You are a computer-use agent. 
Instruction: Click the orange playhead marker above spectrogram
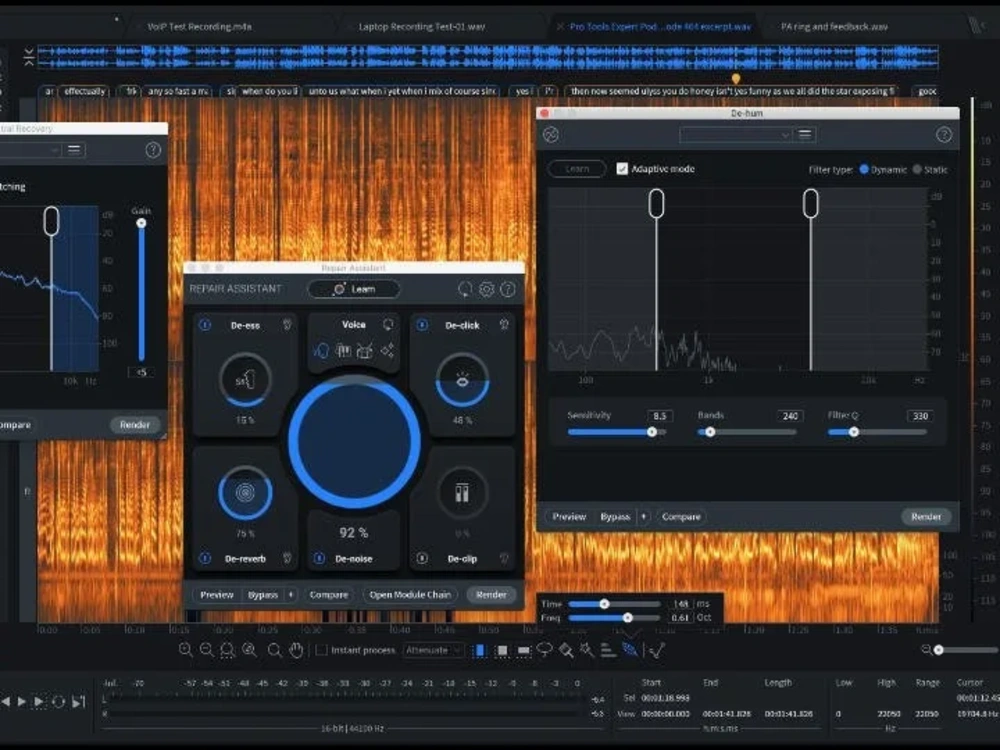click(736, 78)
